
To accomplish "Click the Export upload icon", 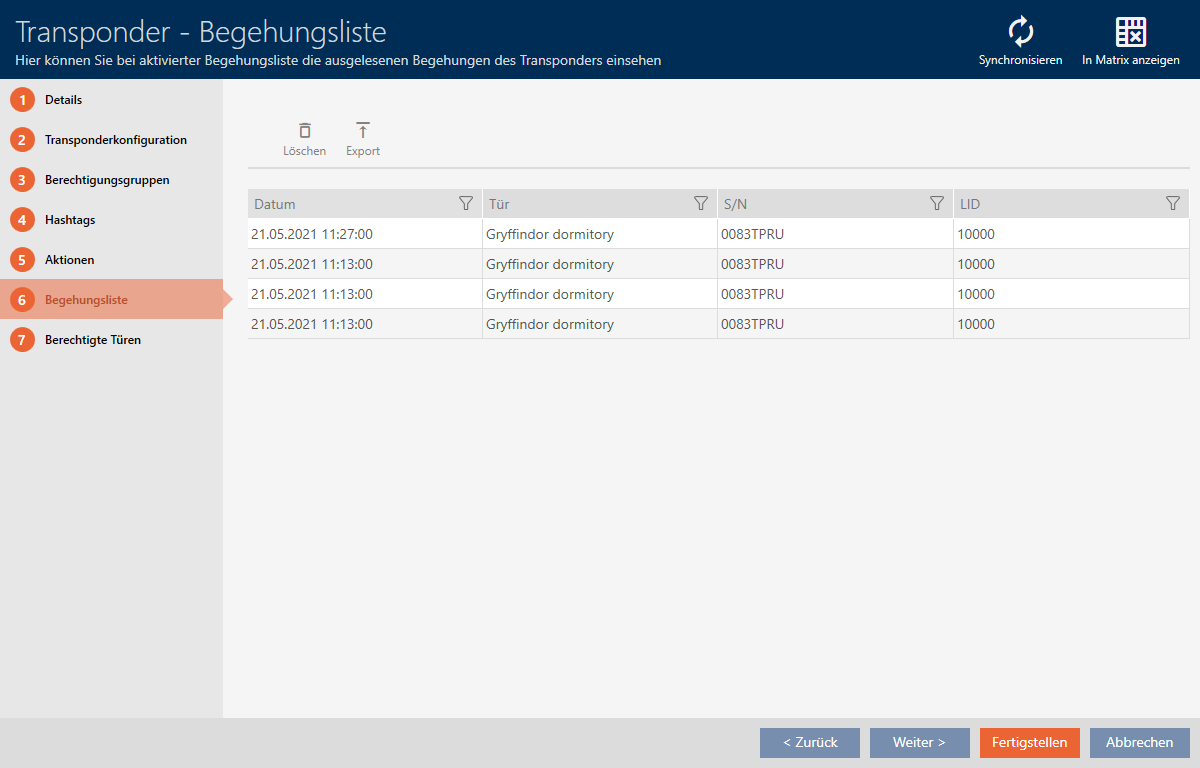I will [x=363, y=131].
